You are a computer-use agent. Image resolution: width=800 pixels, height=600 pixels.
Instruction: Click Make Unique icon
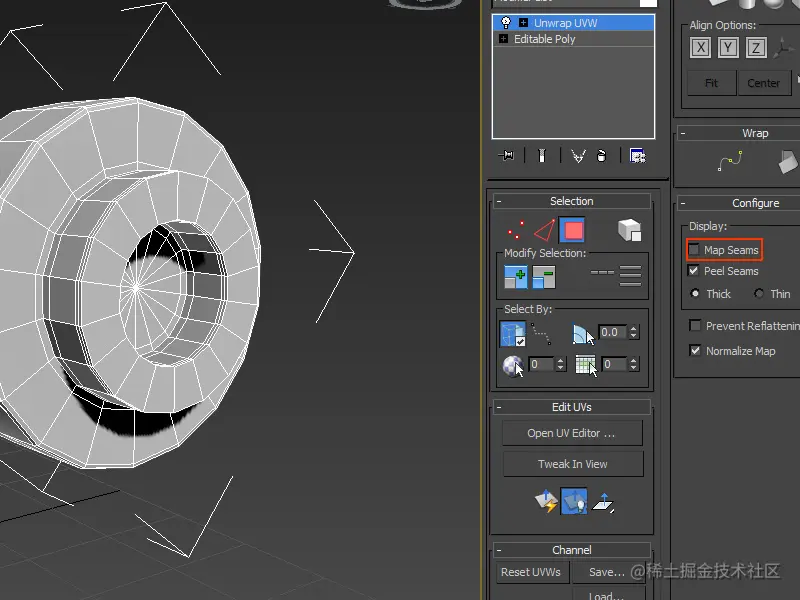[x=578, y=156]
